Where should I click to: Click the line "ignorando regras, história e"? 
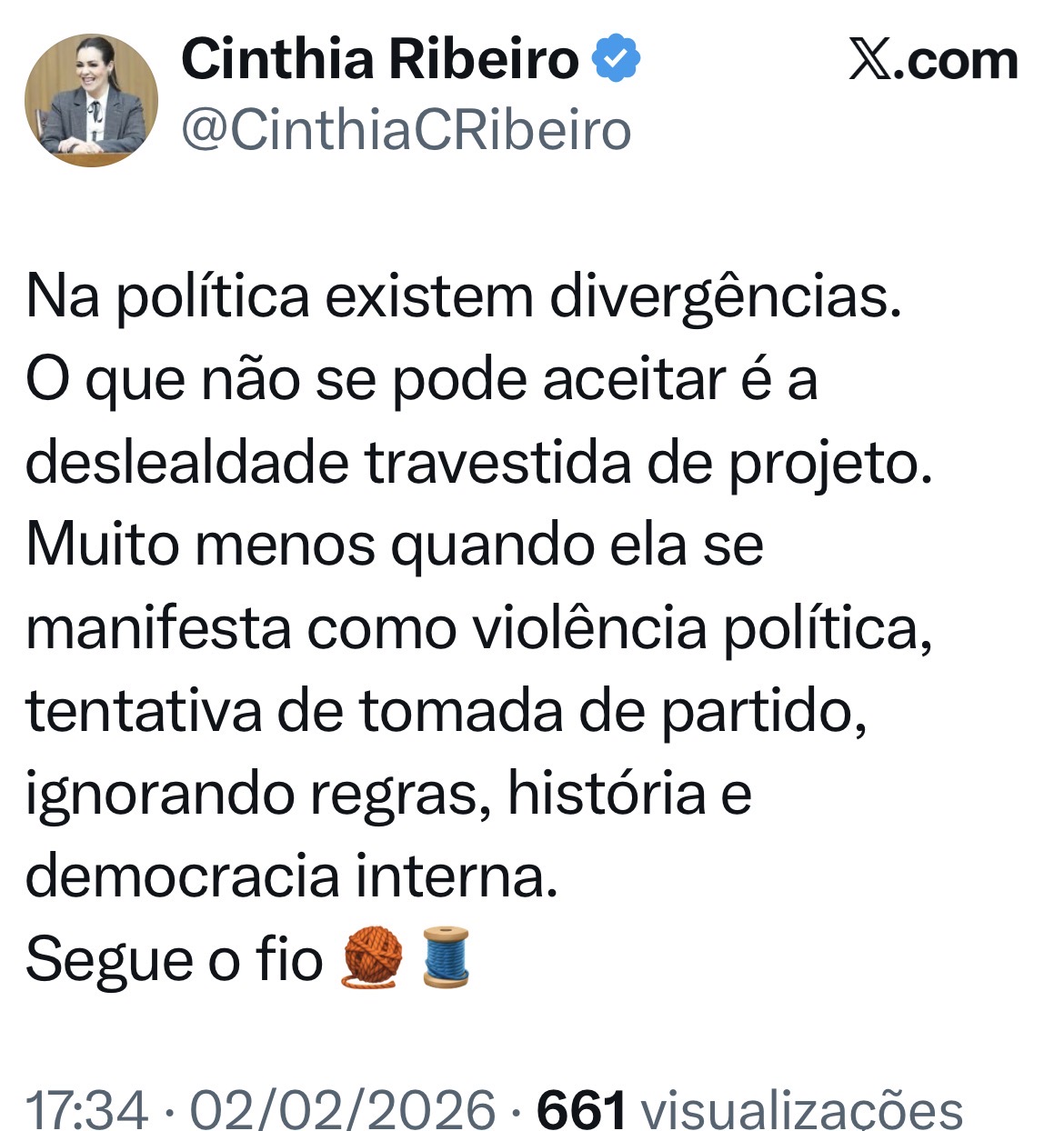pos(388,793)
